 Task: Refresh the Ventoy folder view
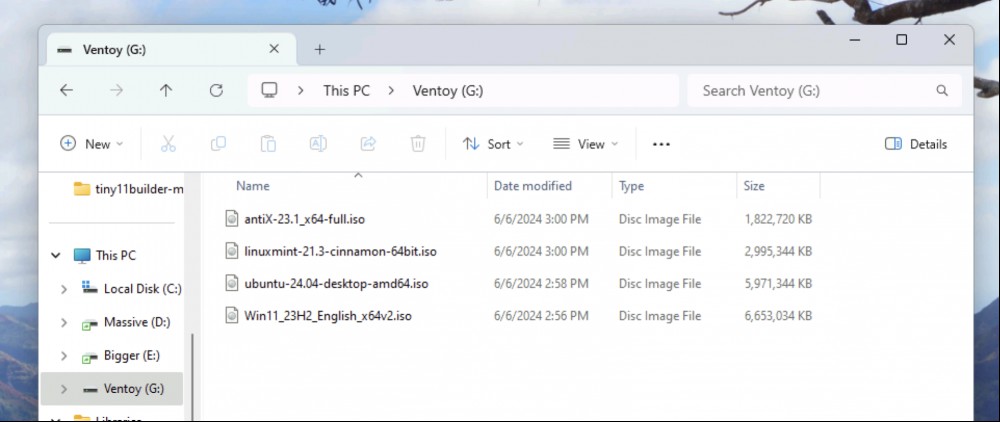coord(216,91)
